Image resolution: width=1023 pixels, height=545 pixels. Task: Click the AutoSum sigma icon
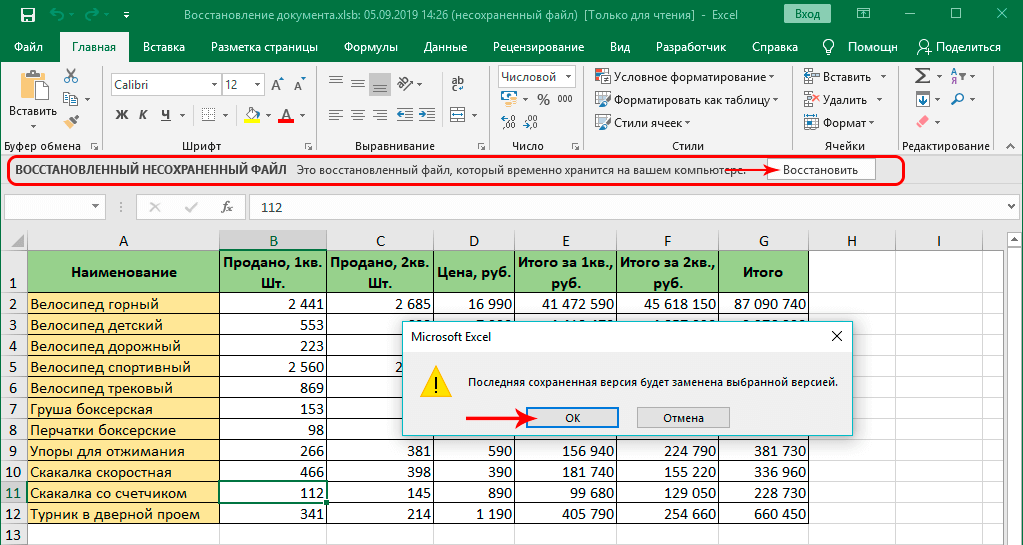click(x=922, y=76)
